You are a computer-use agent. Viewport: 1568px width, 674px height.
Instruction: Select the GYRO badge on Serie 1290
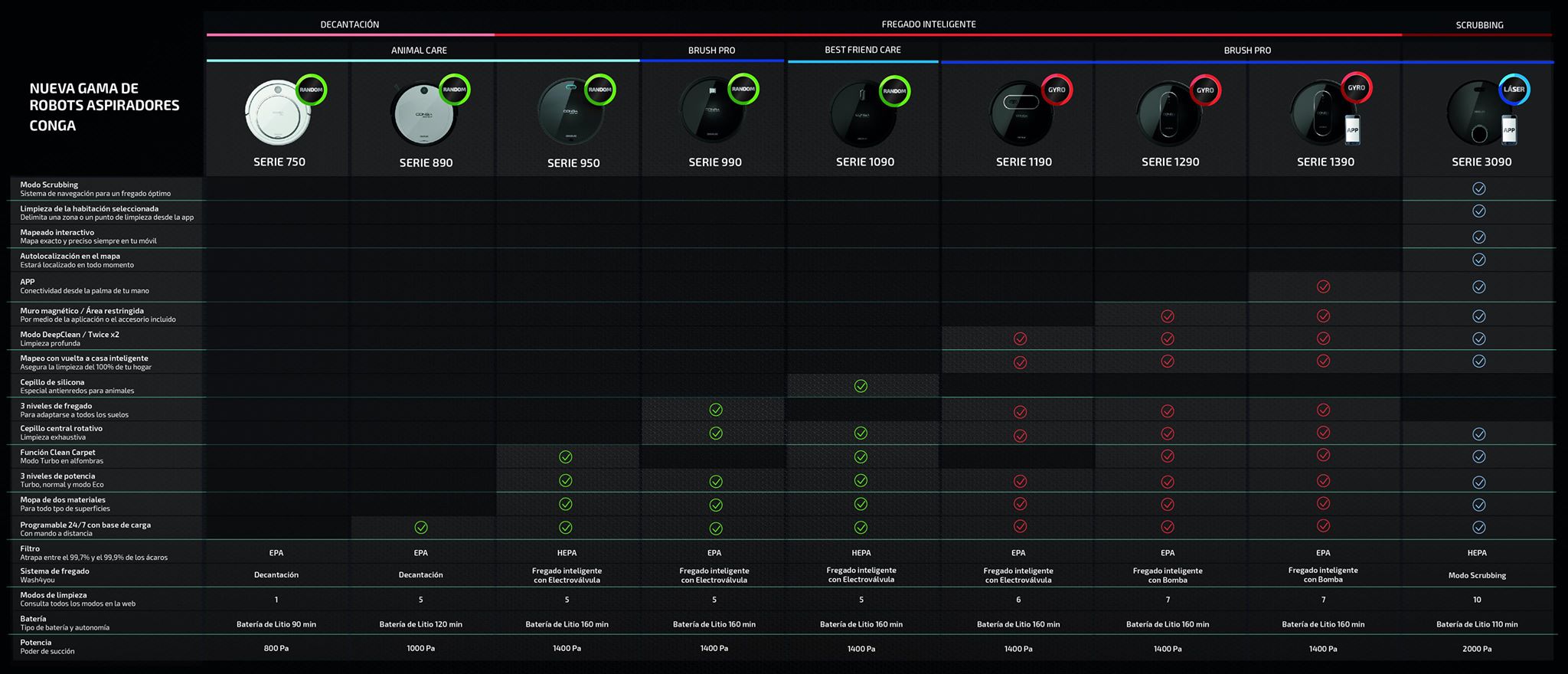(1205, 90)
